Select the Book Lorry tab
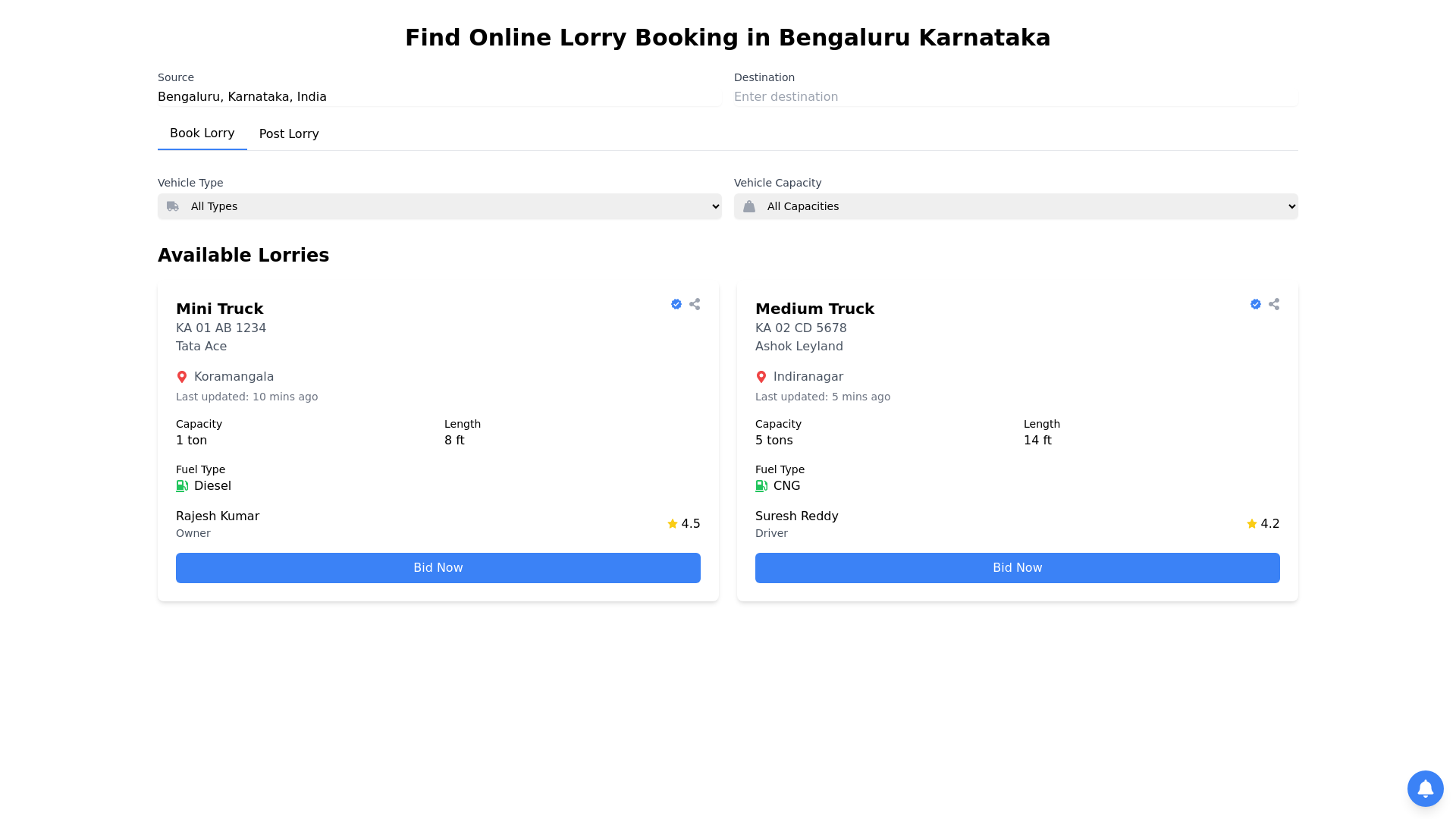 tap(202, 133)
